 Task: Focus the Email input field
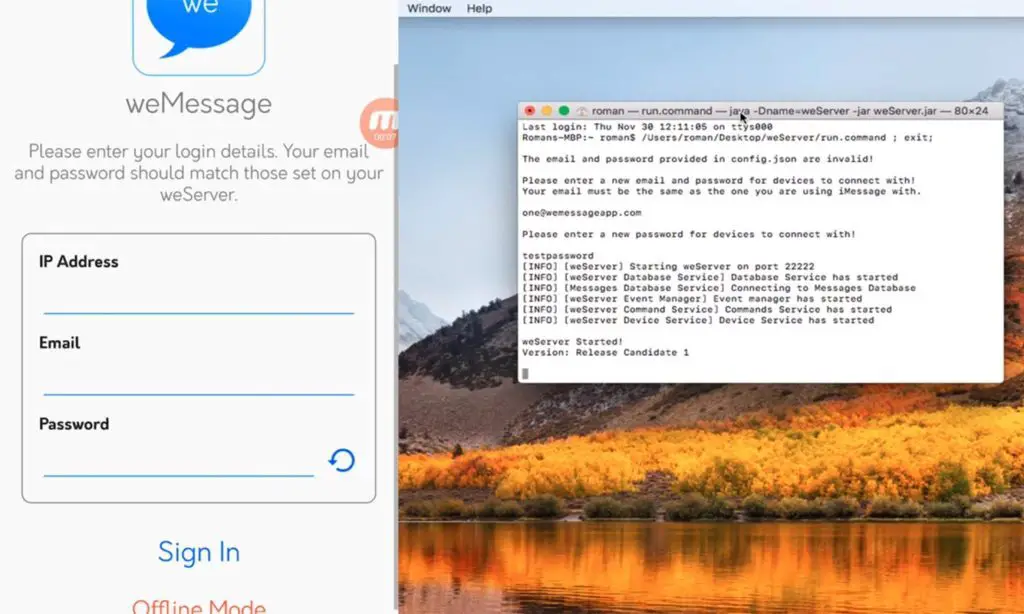(199, 380)
